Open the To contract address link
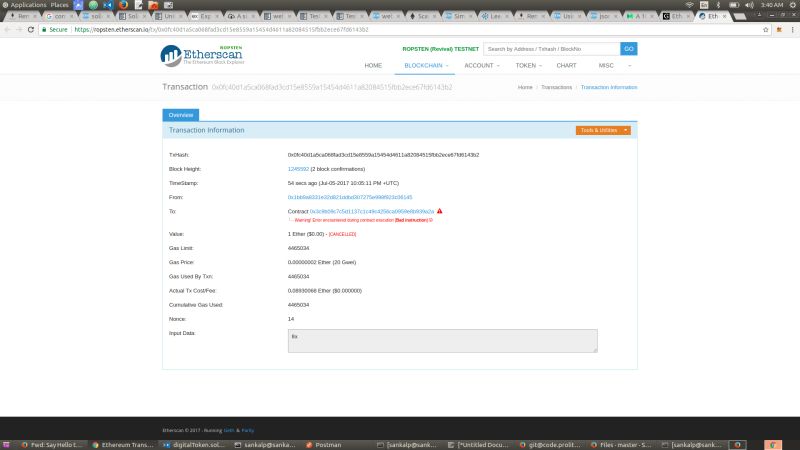This screenshot has width=800, height=450. pos(372,211)
